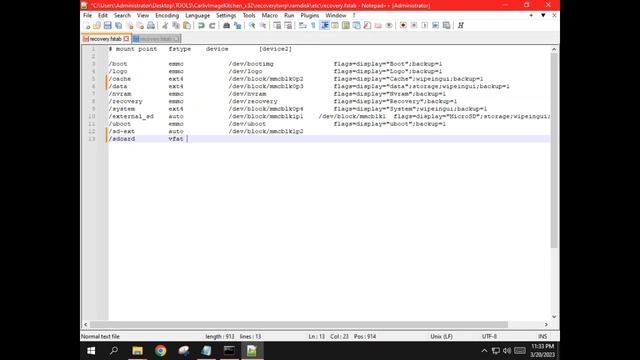Open the ? help menu
The image size is (640, 360).
pos(354,16)
